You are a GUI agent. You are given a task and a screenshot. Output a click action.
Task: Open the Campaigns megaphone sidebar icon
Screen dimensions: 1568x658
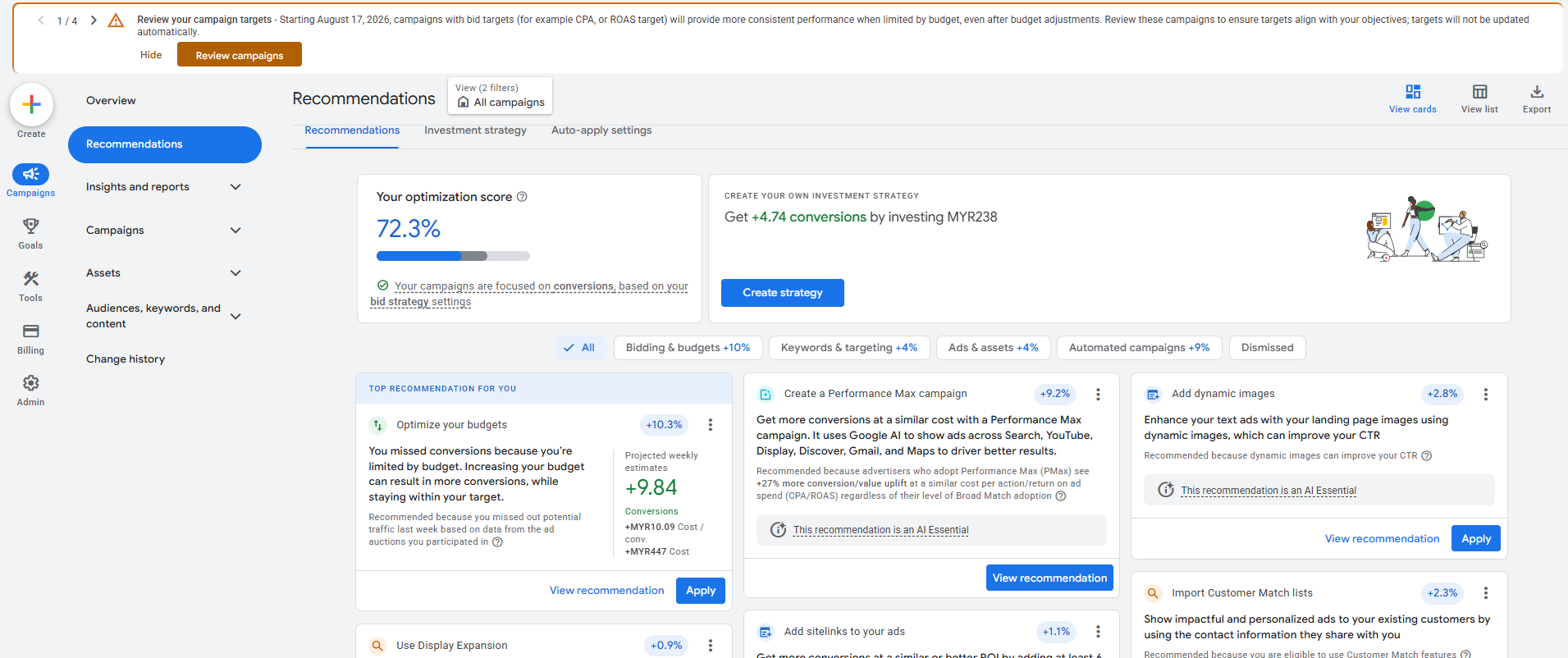pos(30,174)
